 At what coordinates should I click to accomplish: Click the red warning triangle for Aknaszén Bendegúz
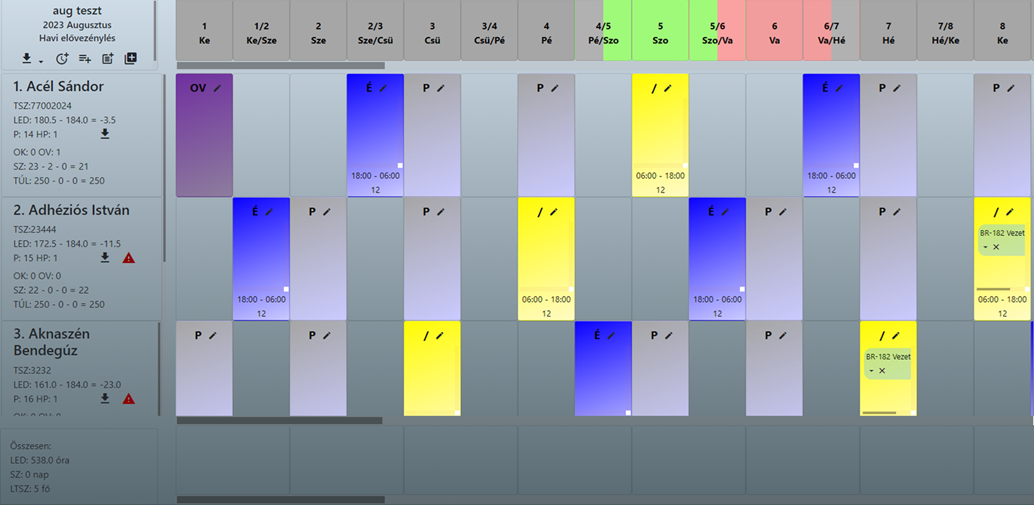click(x=128, y=399)
